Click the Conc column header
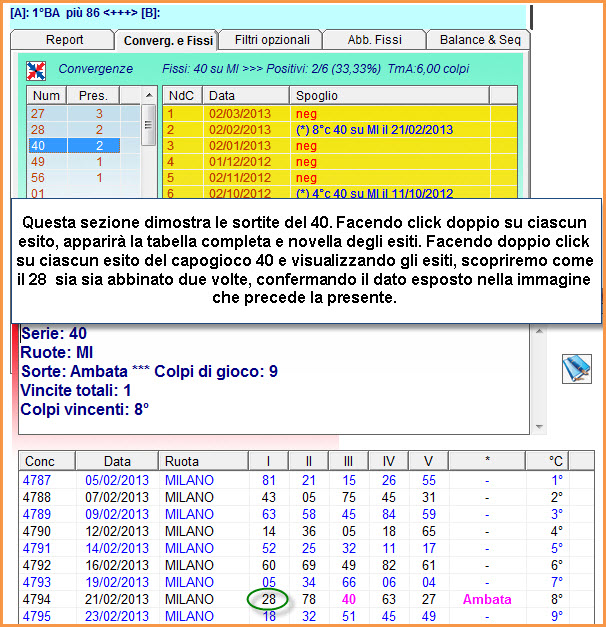606x627 pixels. [46, 461]
